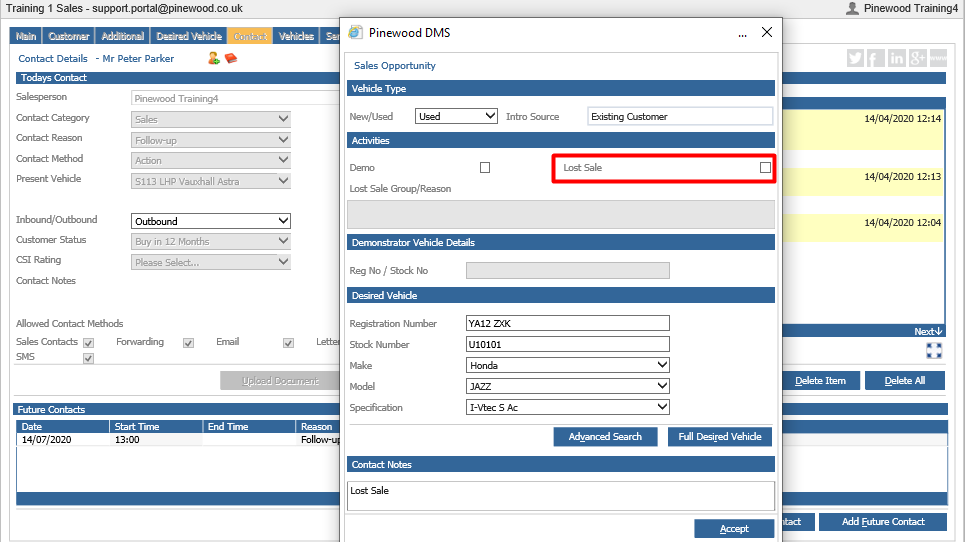The height and width of the screenshot is (542, 965).
Task: Click the Delete All button
Action: pyautogui.click(x=905, y=381)
